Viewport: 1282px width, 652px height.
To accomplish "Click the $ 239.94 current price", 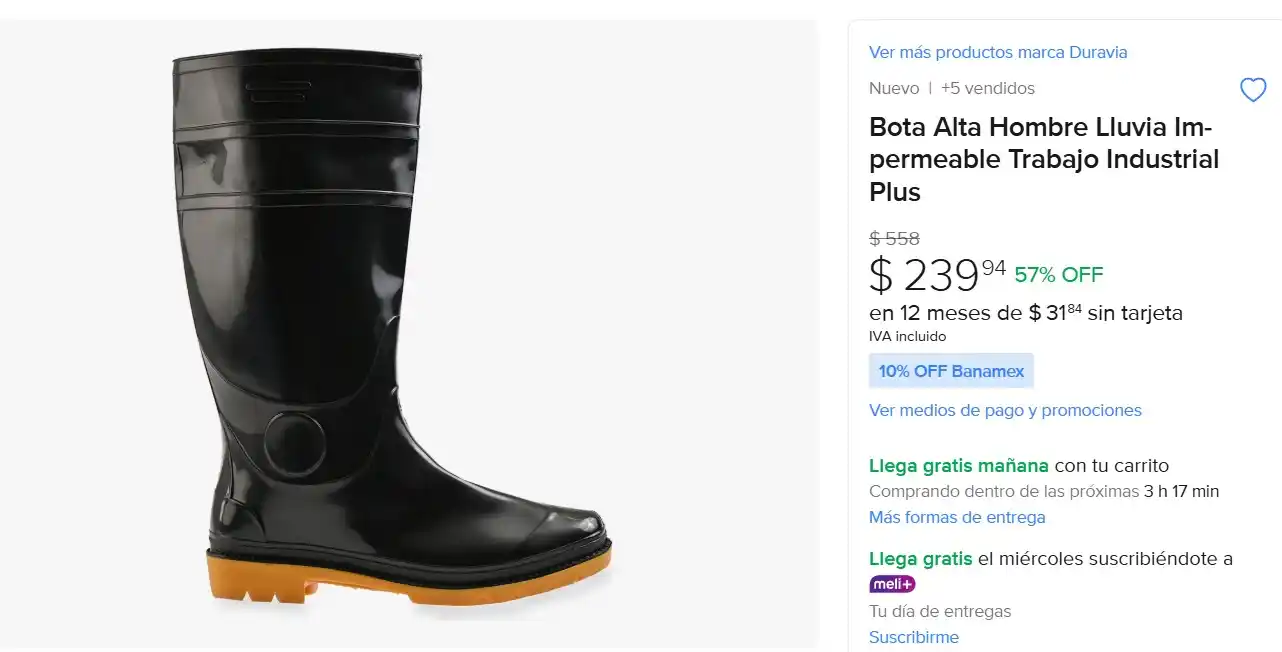I will pos(937,274).
